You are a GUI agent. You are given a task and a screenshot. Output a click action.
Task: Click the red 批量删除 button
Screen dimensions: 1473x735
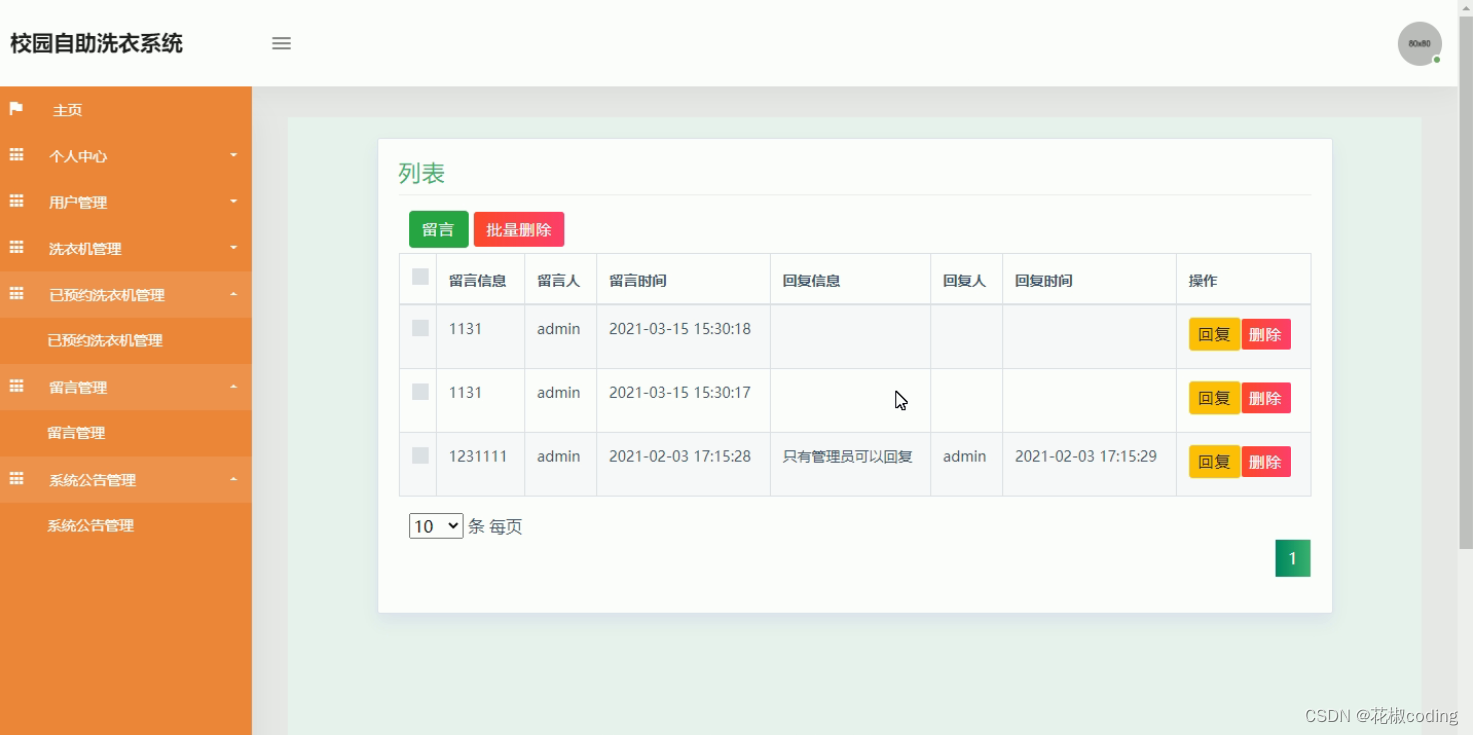click(519, 230)
